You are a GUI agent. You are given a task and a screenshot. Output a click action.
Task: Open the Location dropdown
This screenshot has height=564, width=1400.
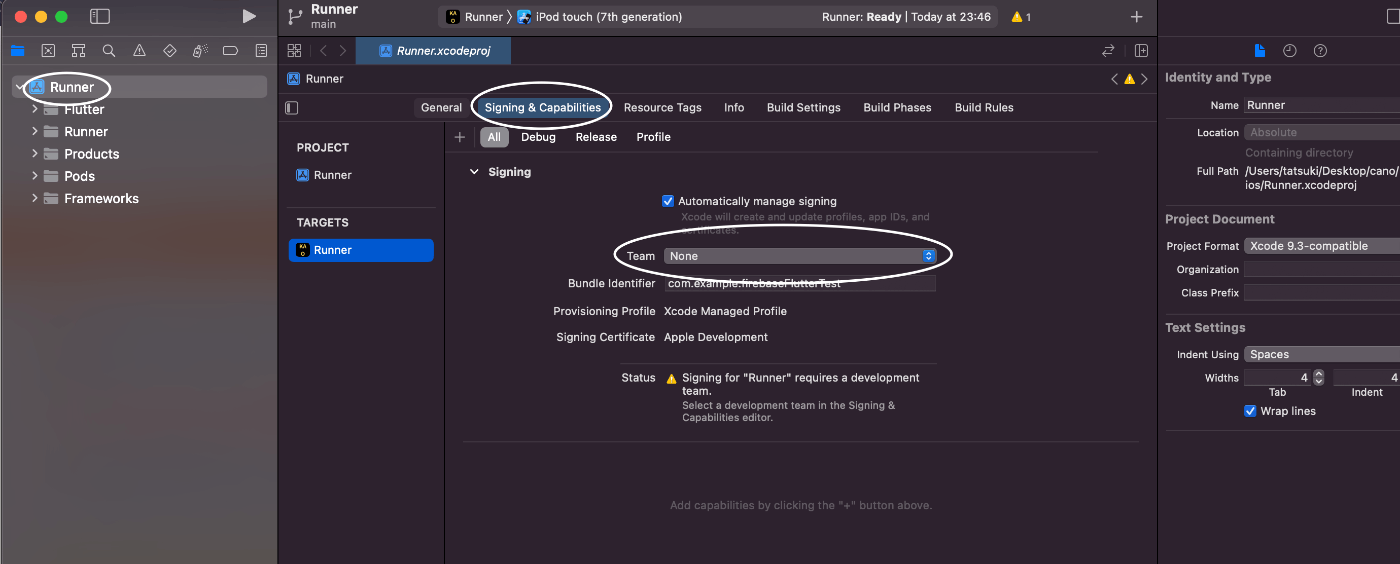coord(1322,132)
